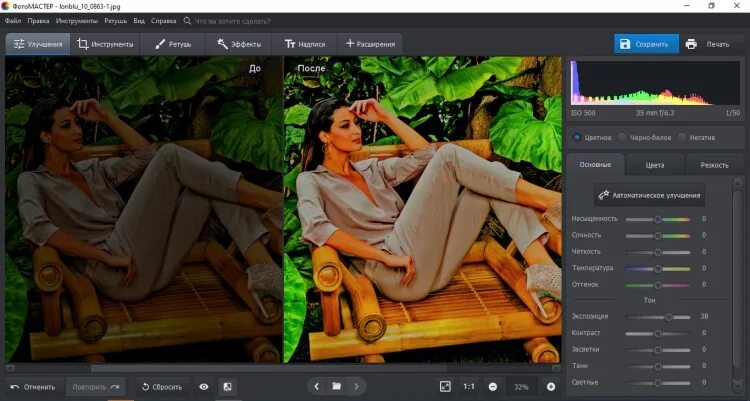Viewport: 750px width, 401px height.
Task: Open the Улучшения tab
Action: 38,44
